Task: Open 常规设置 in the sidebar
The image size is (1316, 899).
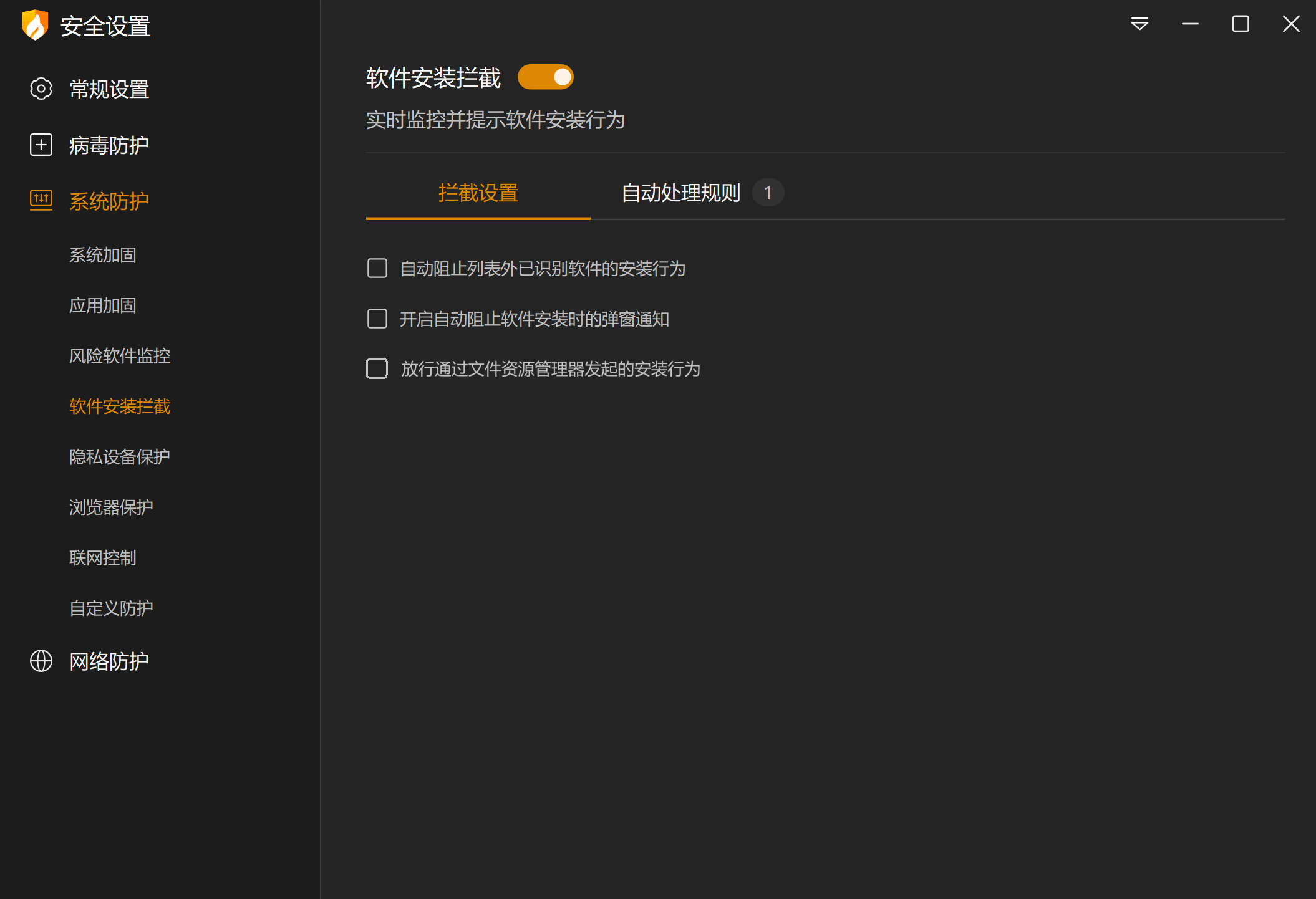Action: [109, 89]
